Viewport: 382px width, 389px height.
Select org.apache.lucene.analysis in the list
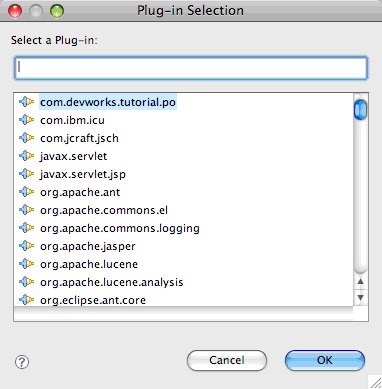tap(112, 282)
